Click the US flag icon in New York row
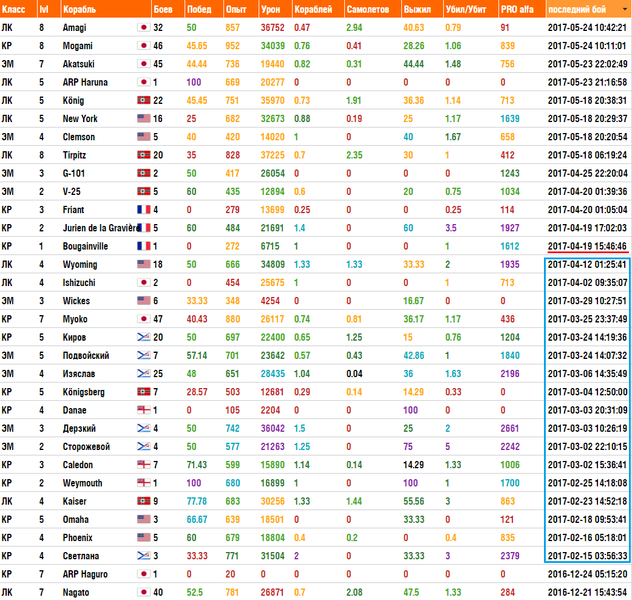This screenshot has width=632, height=600. coord(143,118)
